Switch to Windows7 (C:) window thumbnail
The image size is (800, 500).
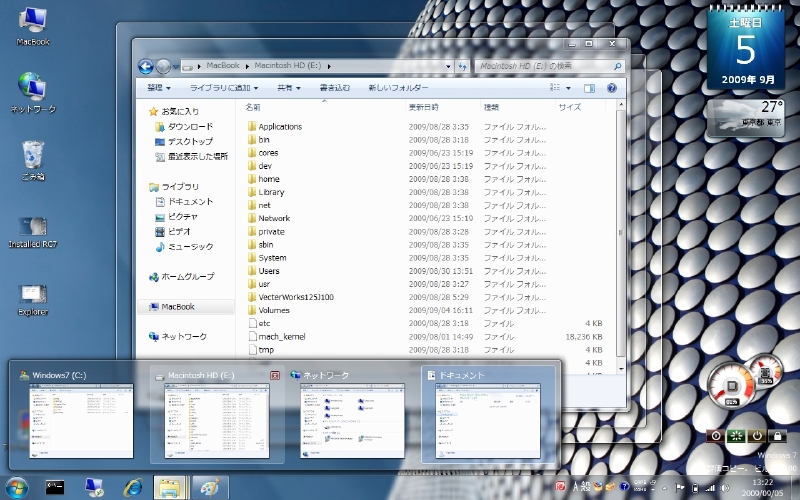click(x=81, y=414)
